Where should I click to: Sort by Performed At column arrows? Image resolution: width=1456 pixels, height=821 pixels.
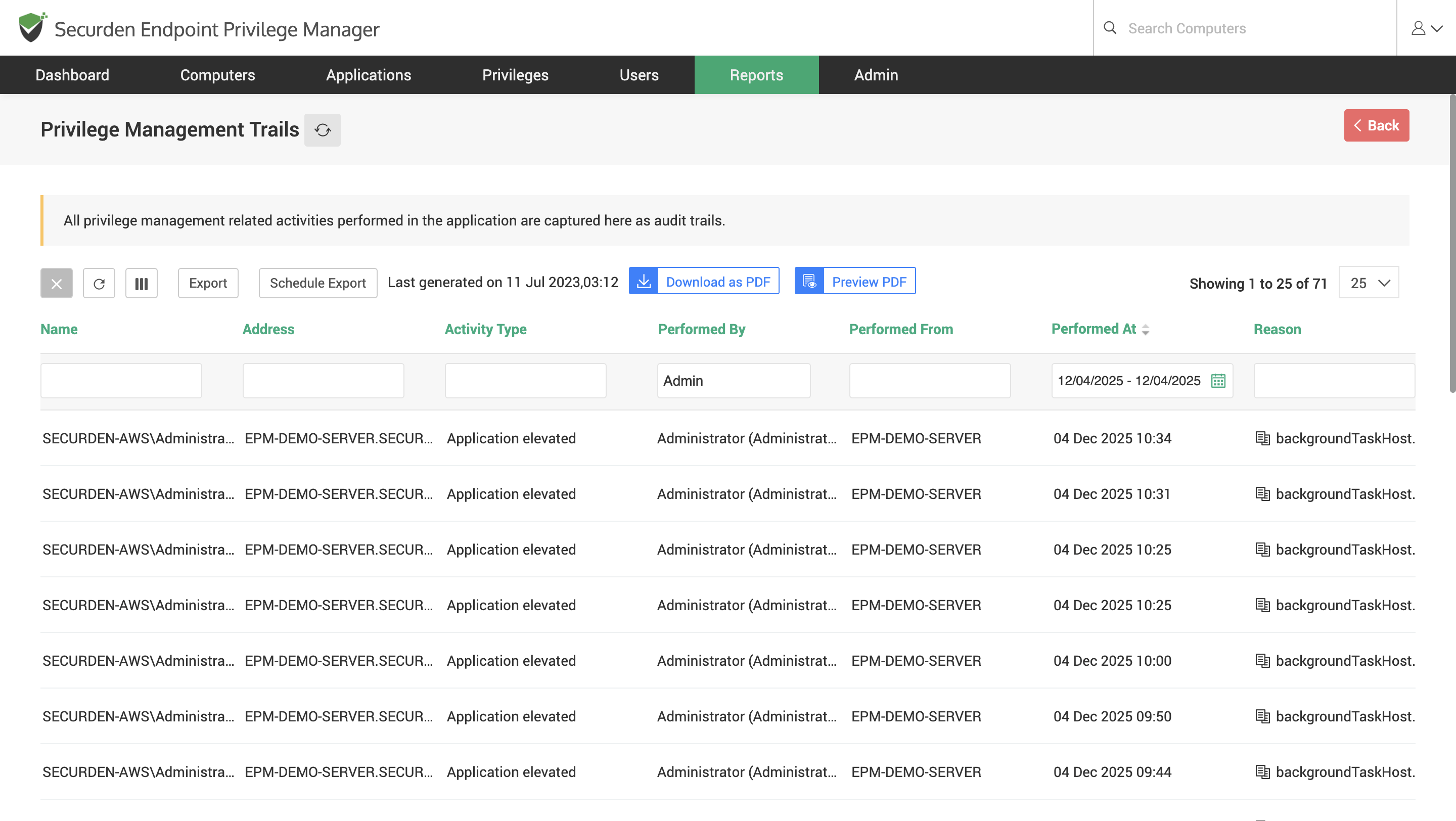pos(1145,330)
